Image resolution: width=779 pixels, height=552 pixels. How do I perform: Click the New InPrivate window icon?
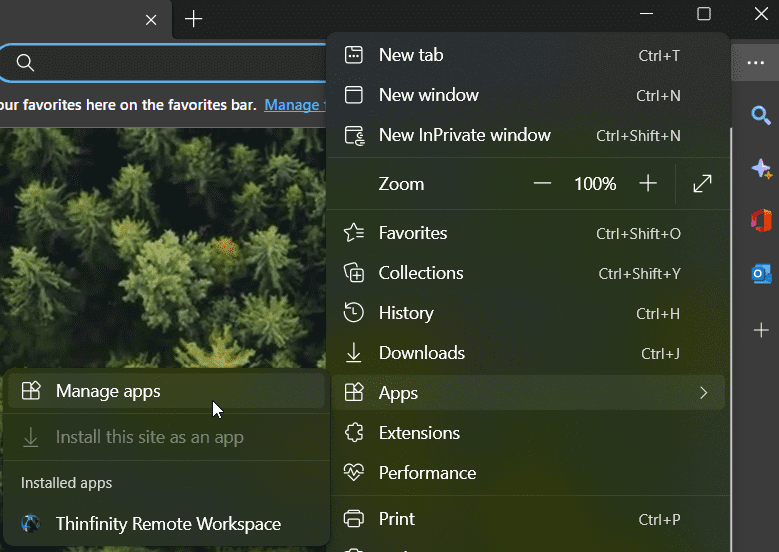coord(354,135)
